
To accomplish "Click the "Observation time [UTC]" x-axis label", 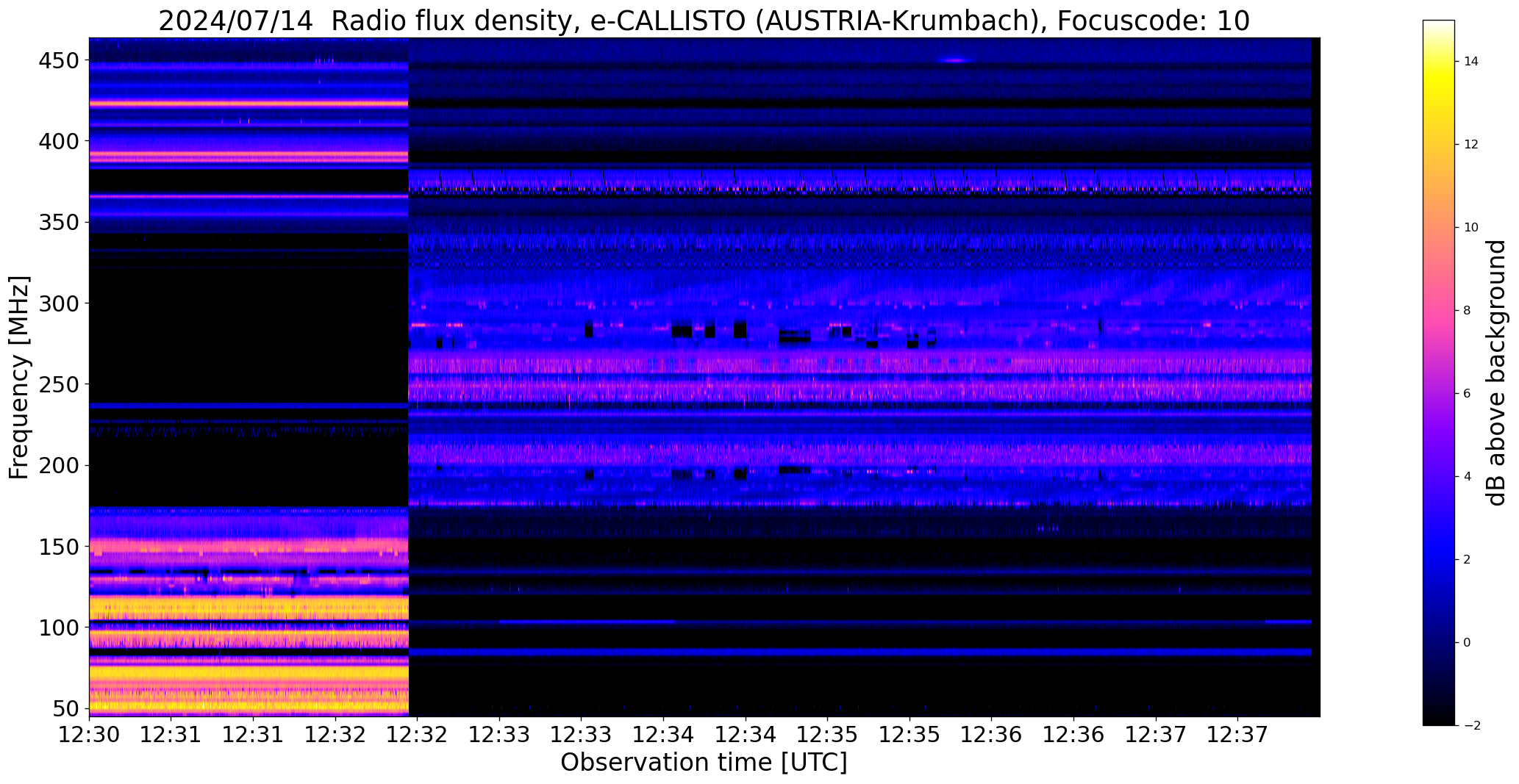I will pos(704,762).
